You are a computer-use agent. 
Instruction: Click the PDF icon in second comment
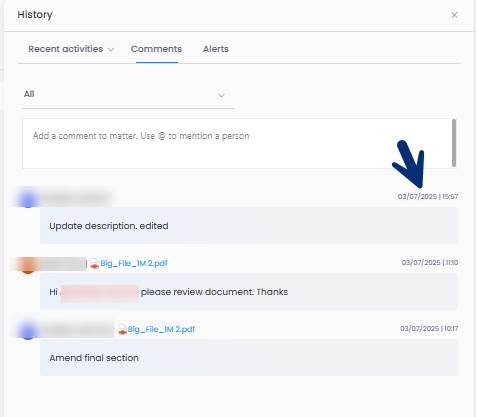(94, 264)
